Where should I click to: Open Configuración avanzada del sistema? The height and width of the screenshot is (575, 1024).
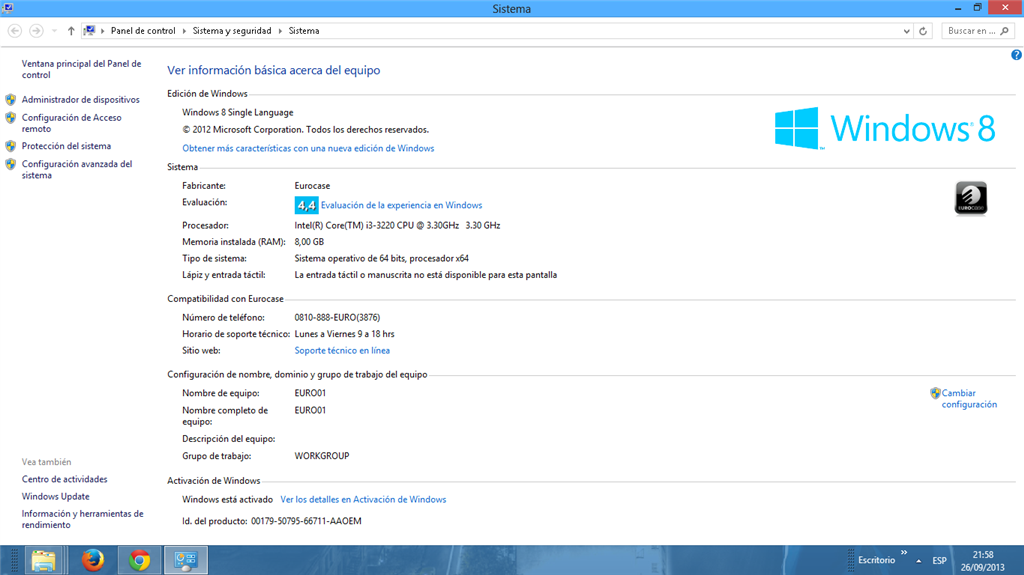(x=76, y=169)
